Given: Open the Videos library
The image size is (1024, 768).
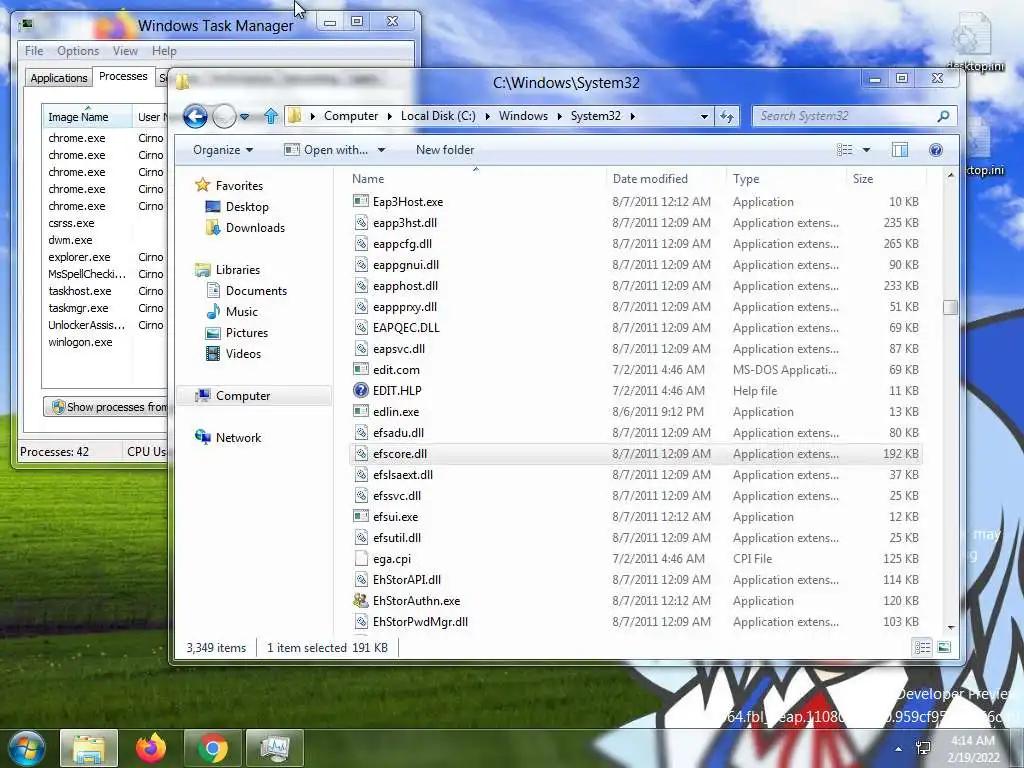Looking at the screenshot, I should coord(243,353).
